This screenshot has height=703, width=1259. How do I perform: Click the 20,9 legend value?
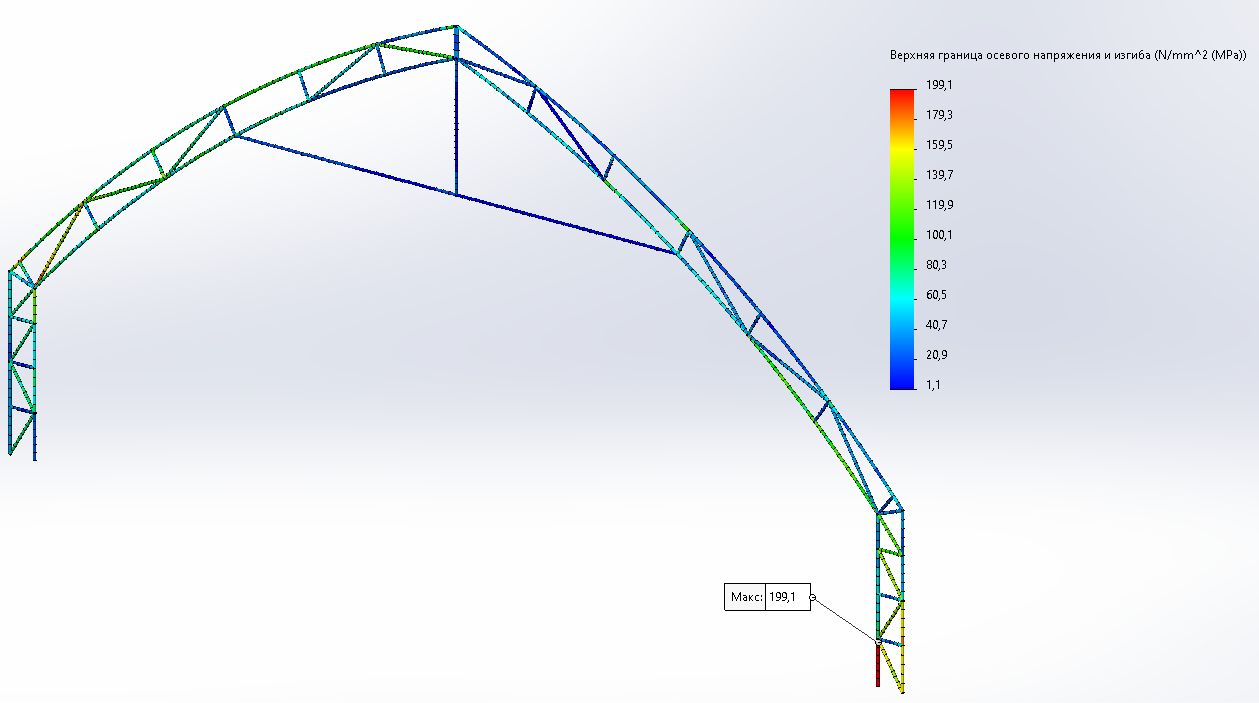tap(936, 355)
